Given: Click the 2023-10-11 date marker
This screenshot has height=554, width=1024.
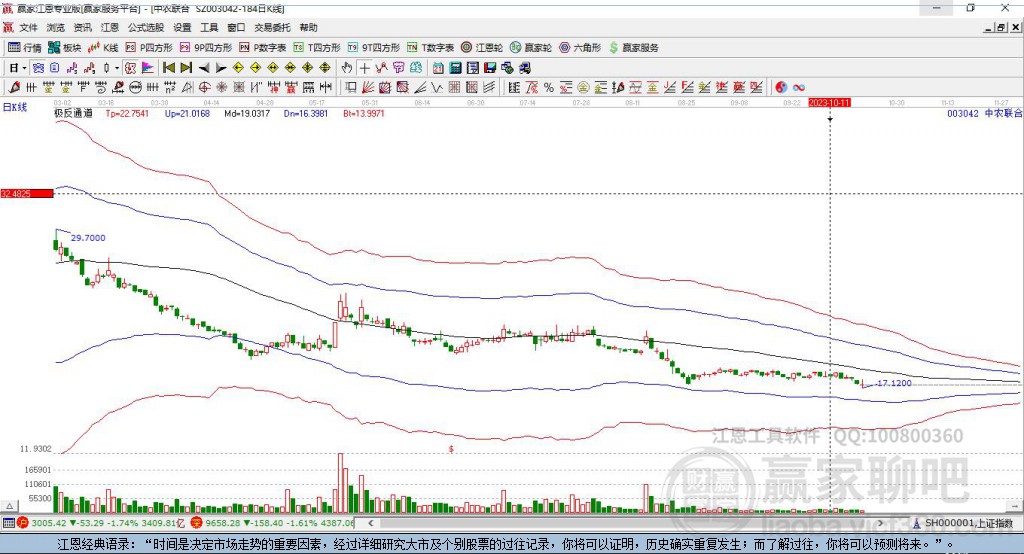Looking at the screenshot, I should coord(829,103).
